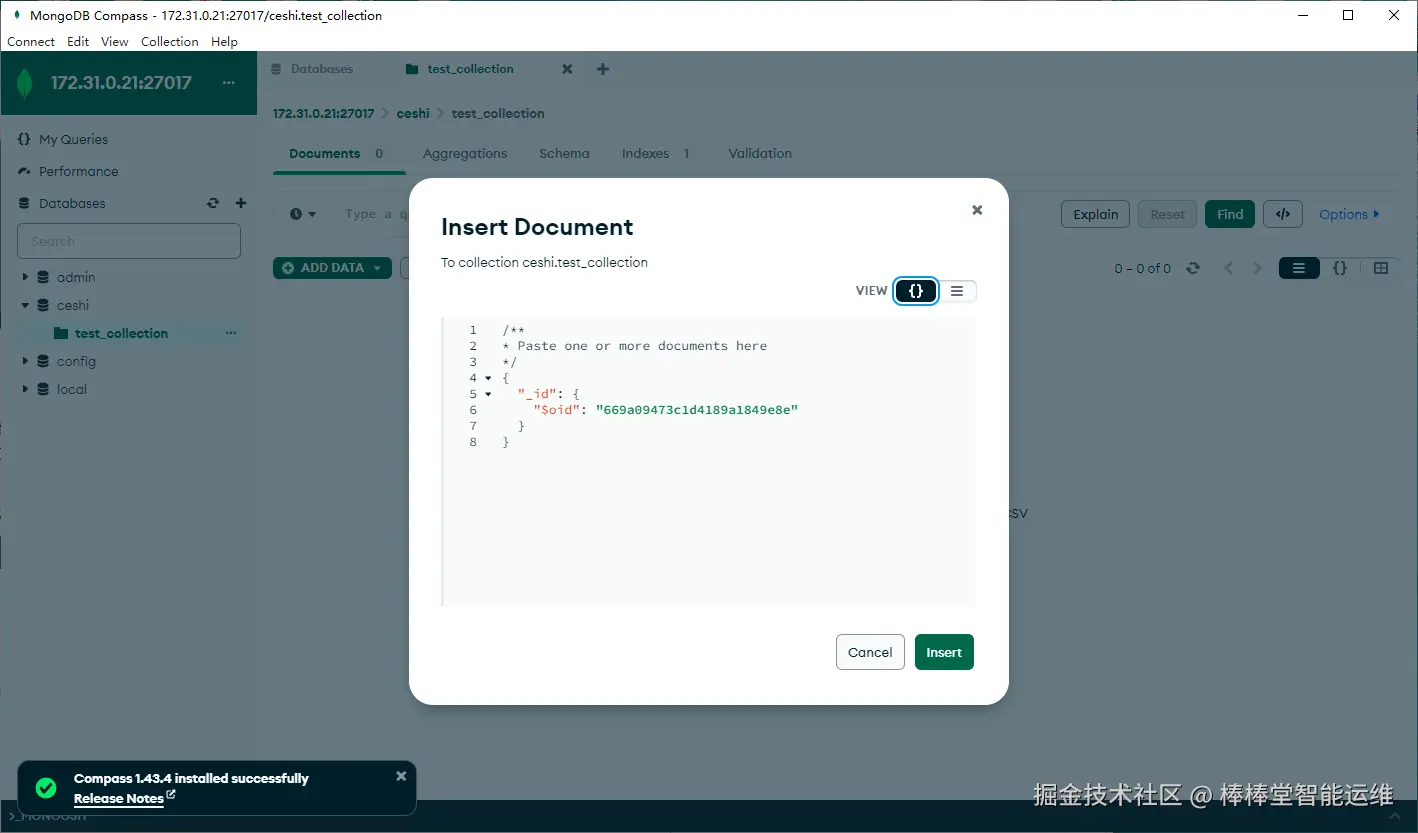This screenshot has width=1418, height=833.
Task: Click the Find button
Action: click(1230, 214)
